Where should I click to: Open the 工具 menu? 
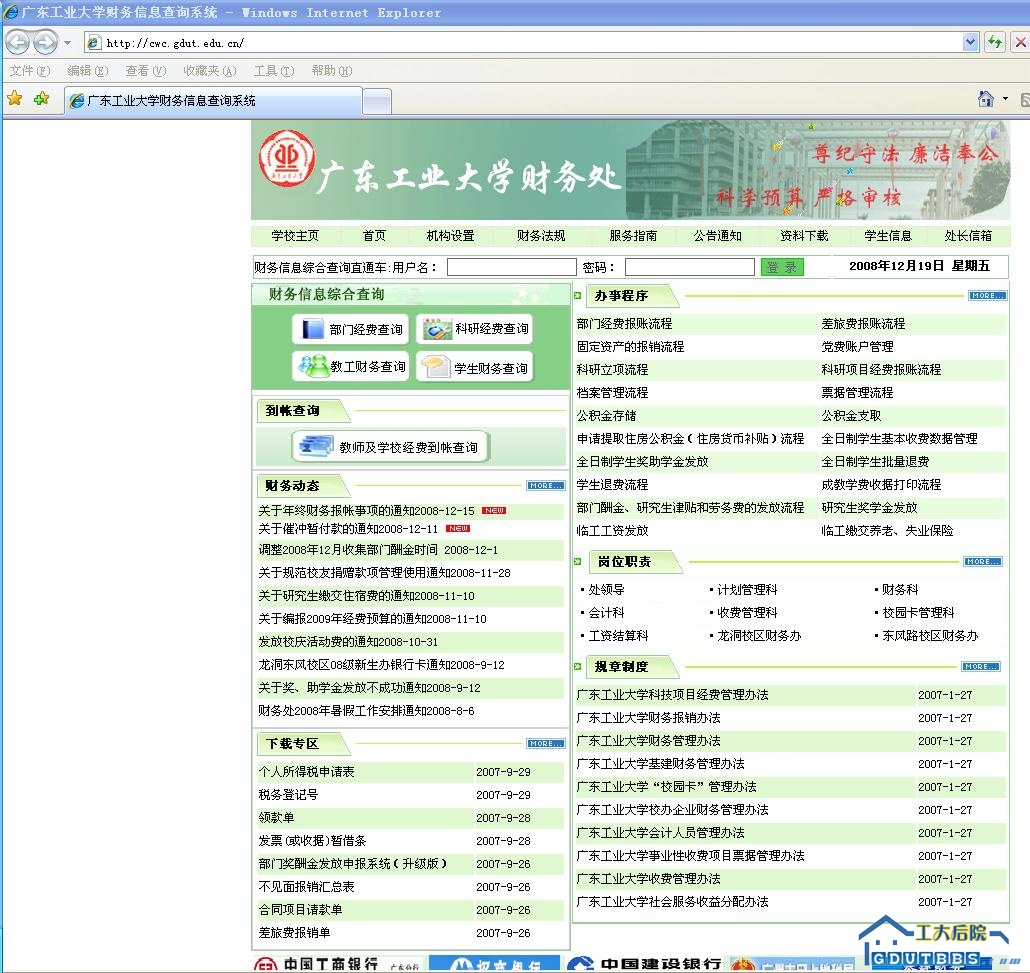tap(273, 71)
